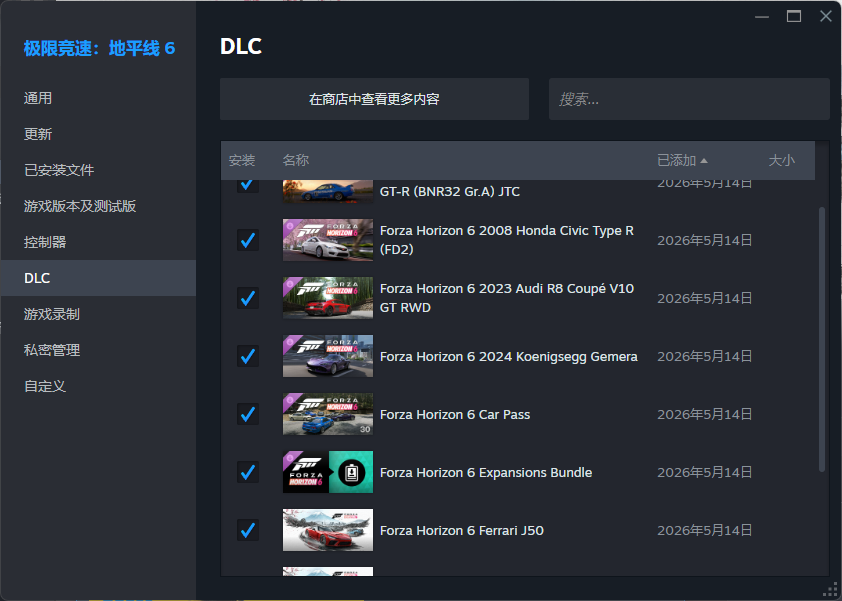Minimize the properties window

(x=761, y=17)
